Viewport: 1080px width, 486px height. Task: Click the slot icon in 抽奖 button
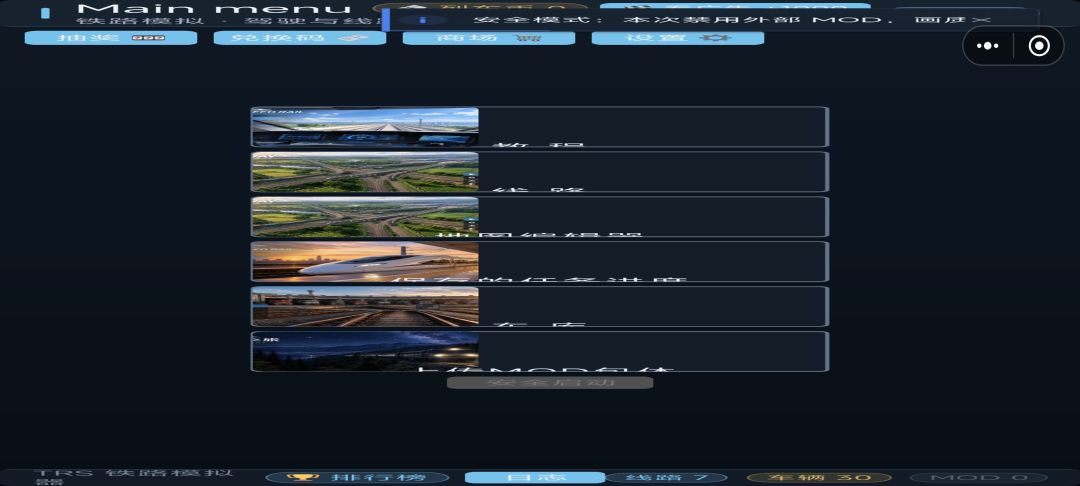(x=148, y=38)
